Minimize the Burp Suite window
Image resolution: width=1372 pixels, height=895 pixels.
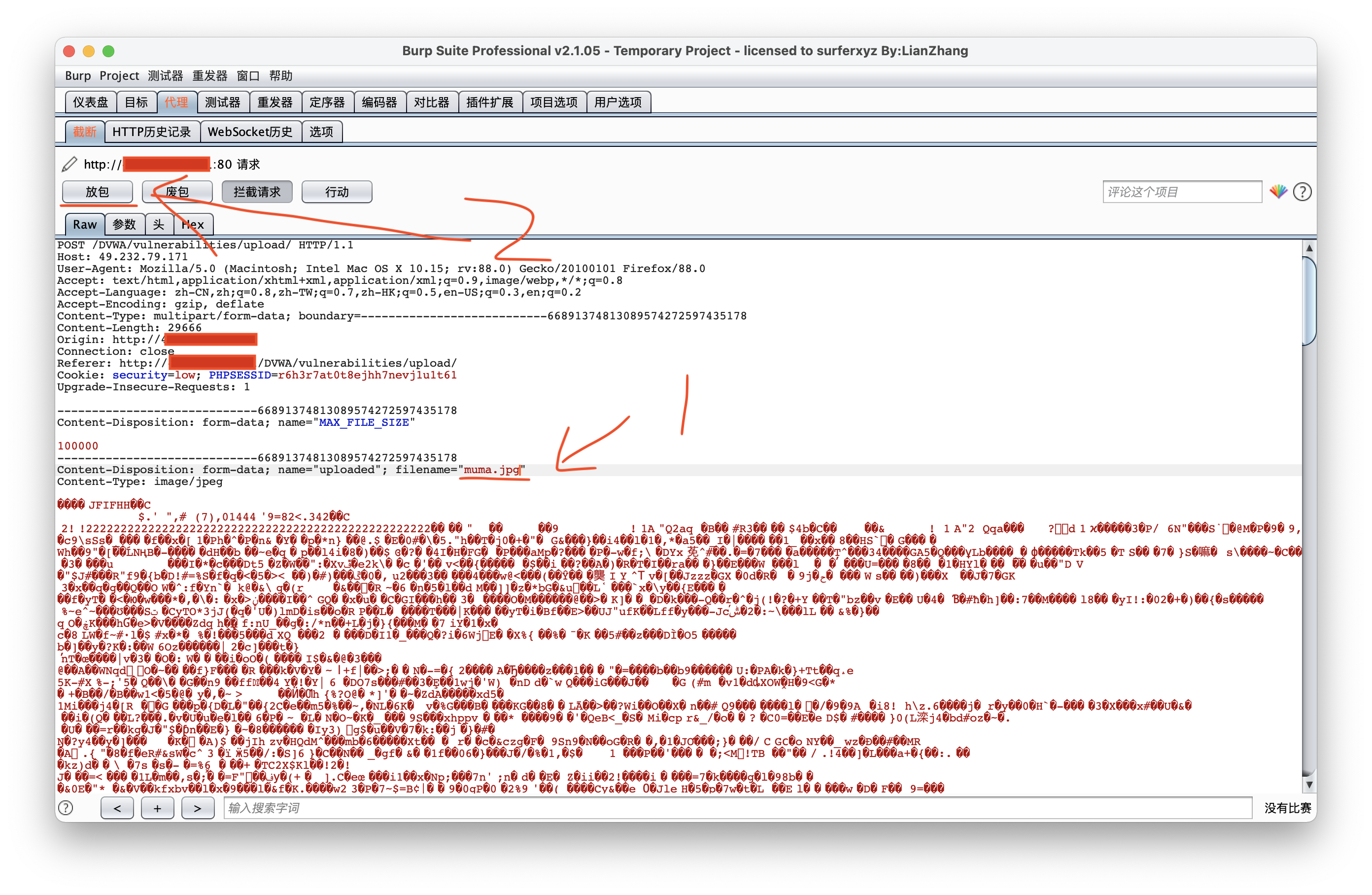89,51
